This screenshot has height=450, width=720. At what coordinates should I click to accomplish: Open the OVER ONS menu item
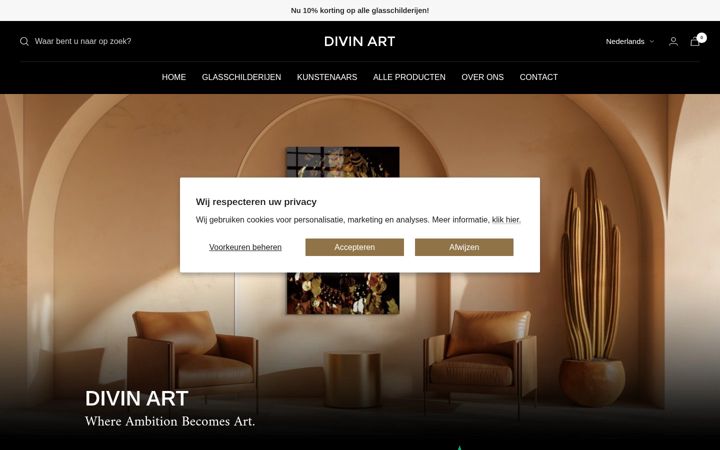coord(483,77)
